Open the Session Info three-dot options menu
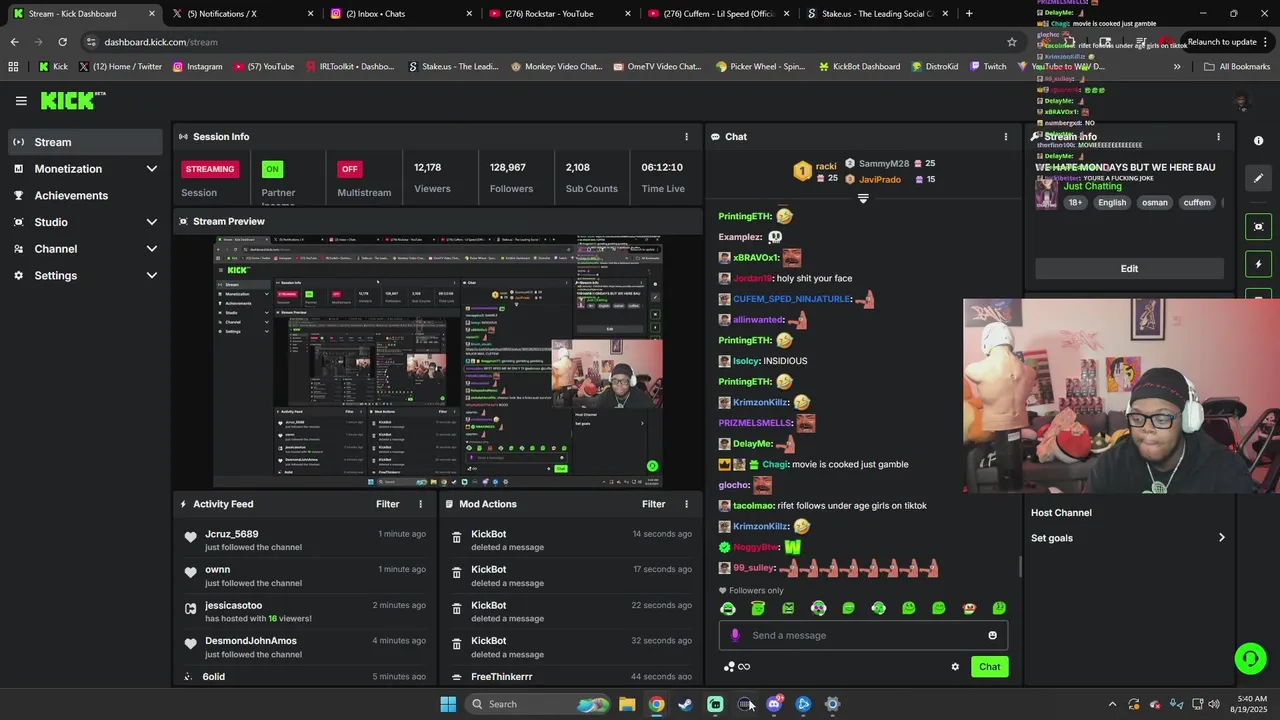 tap(686, 137)
